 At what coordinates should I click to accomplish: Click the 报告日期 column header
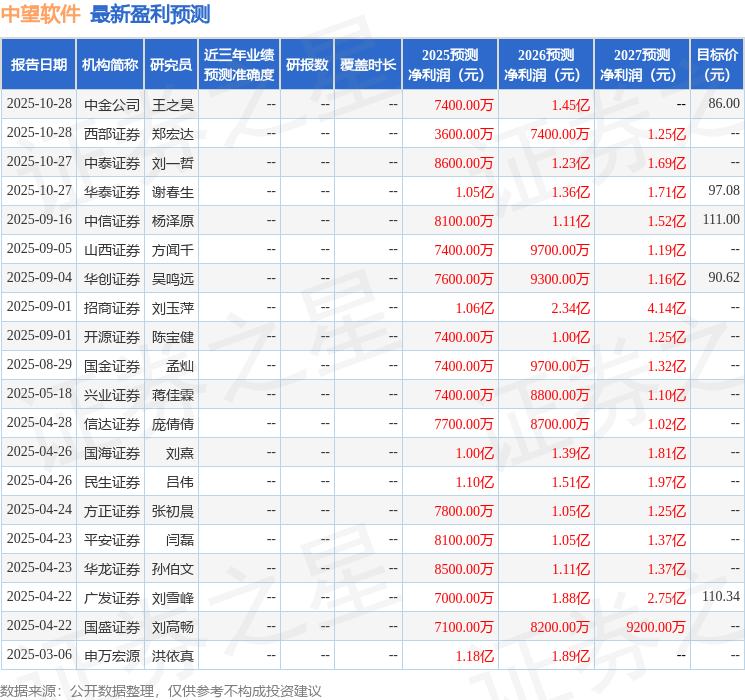pos(38,65)
